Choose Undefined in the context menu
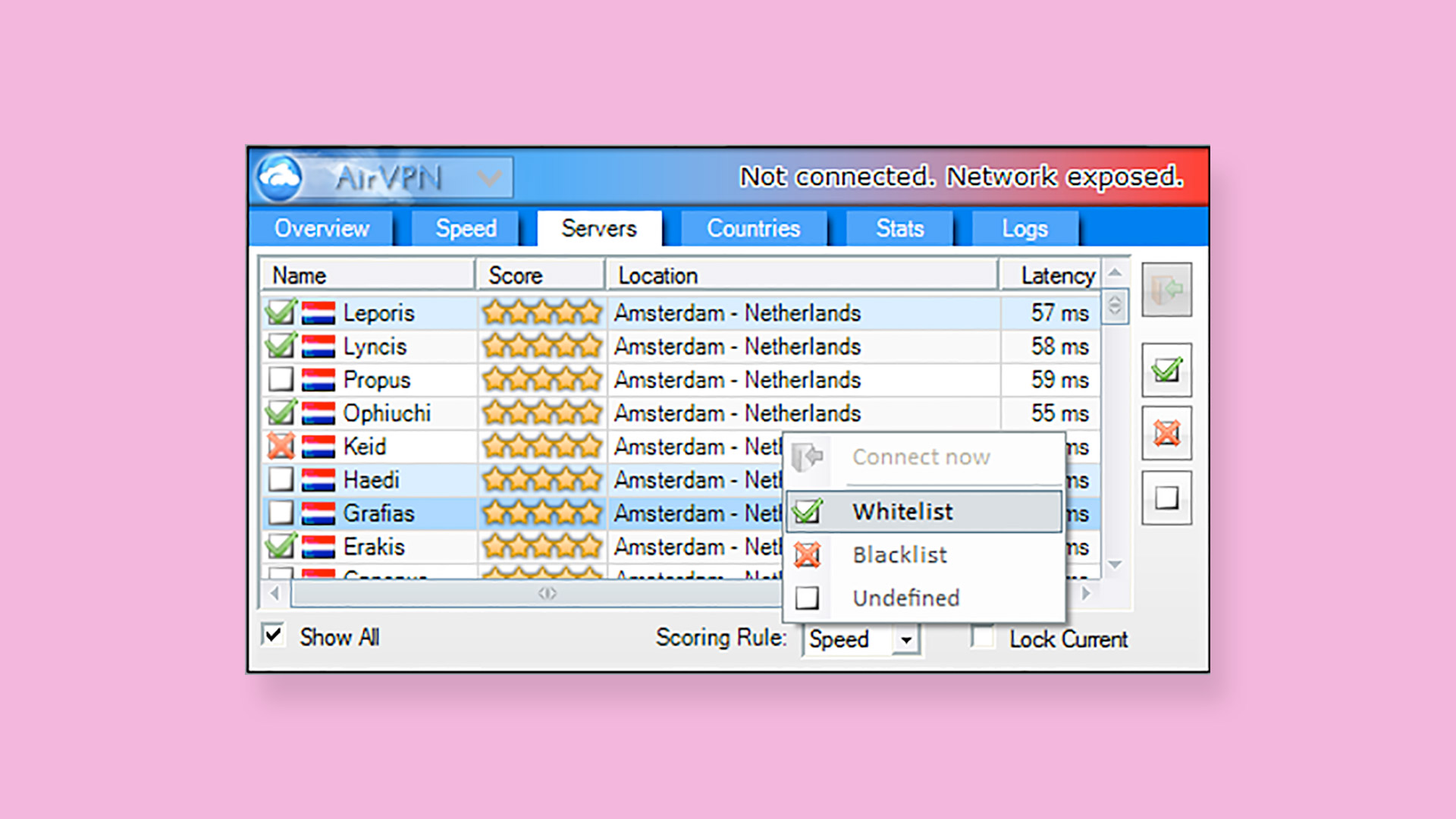The height and width of the screenshot is (819, 1456). (x=924, y=598)
